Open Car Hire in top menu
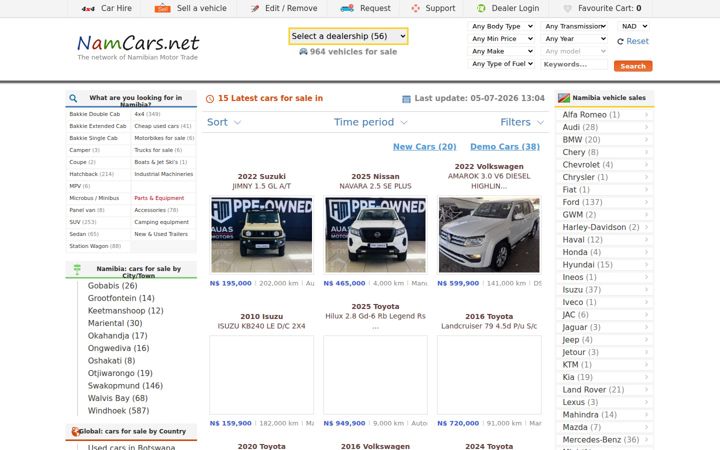Screen dimensions: 720x450 tap(107, 8)
